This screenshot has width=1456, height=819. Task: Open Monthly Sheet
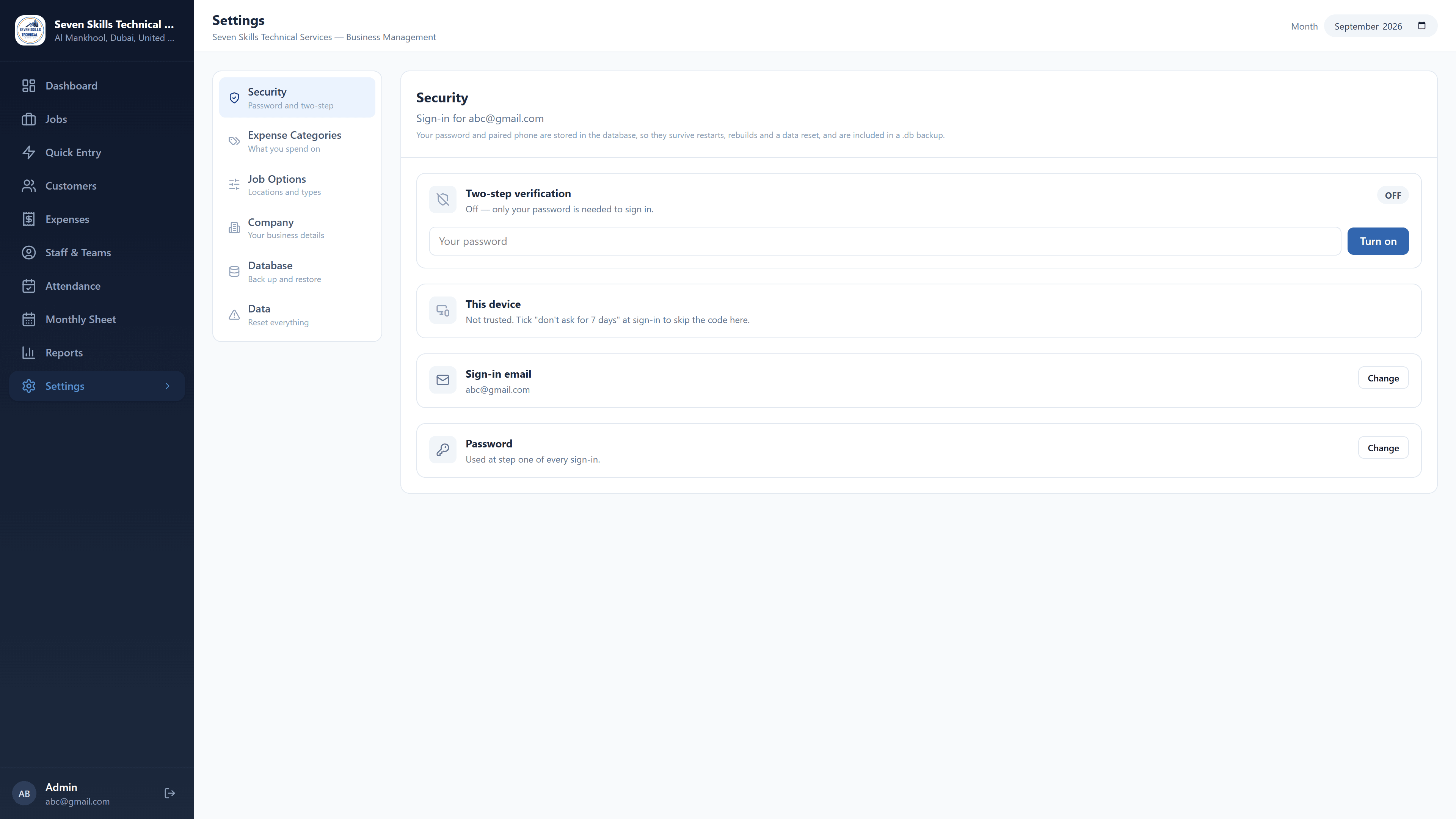97,319
